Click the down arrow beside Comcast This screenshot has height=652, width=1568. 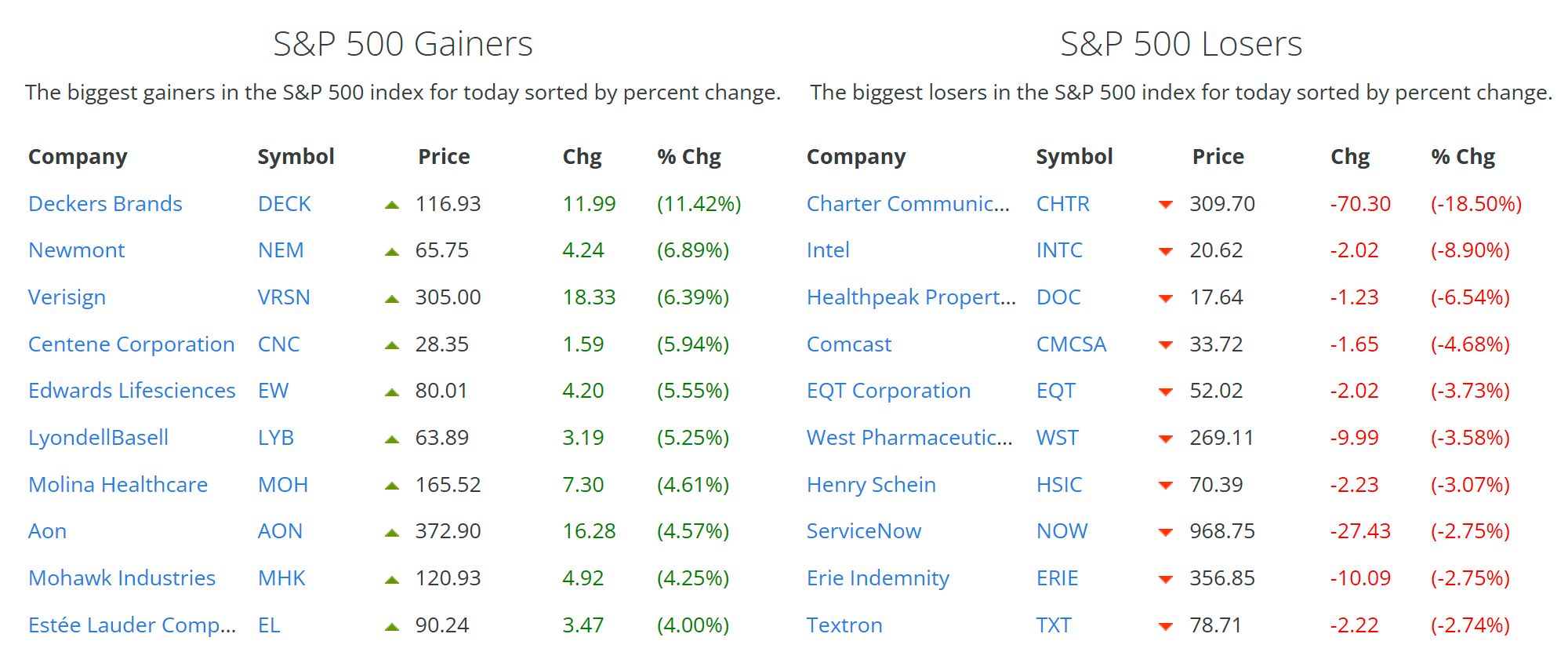coord(1166,344)
